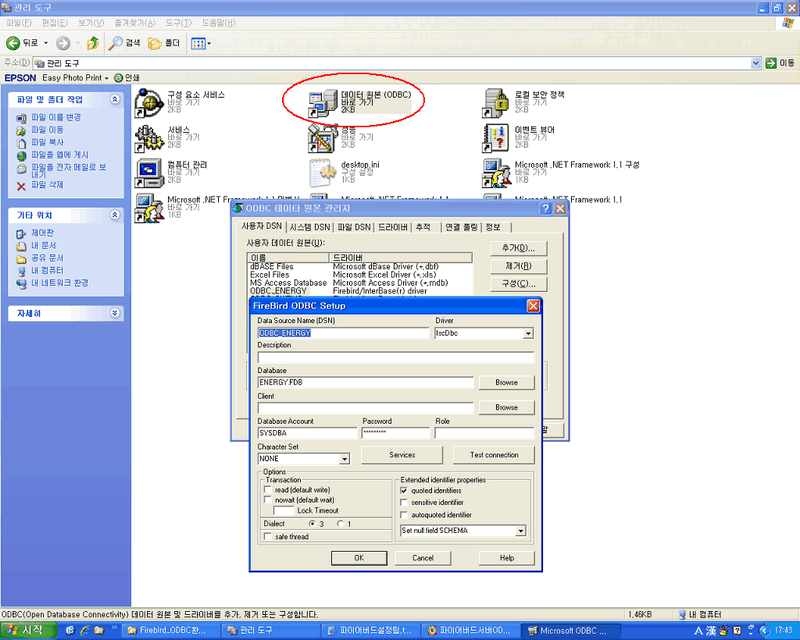
Task: Click the Control Panel (제어판) sidebar icon
Action: tap(21, 234)
